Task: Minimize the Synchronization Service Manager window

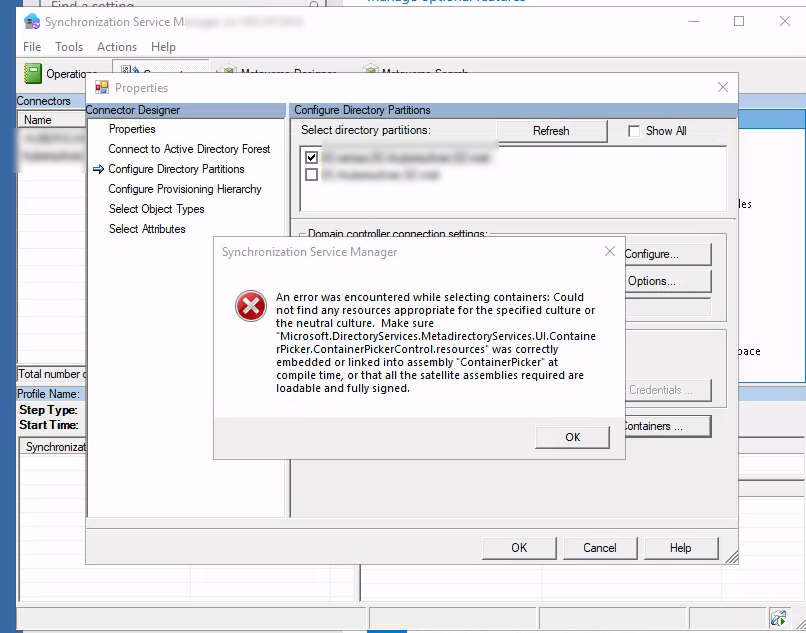Action: (694, 21)
